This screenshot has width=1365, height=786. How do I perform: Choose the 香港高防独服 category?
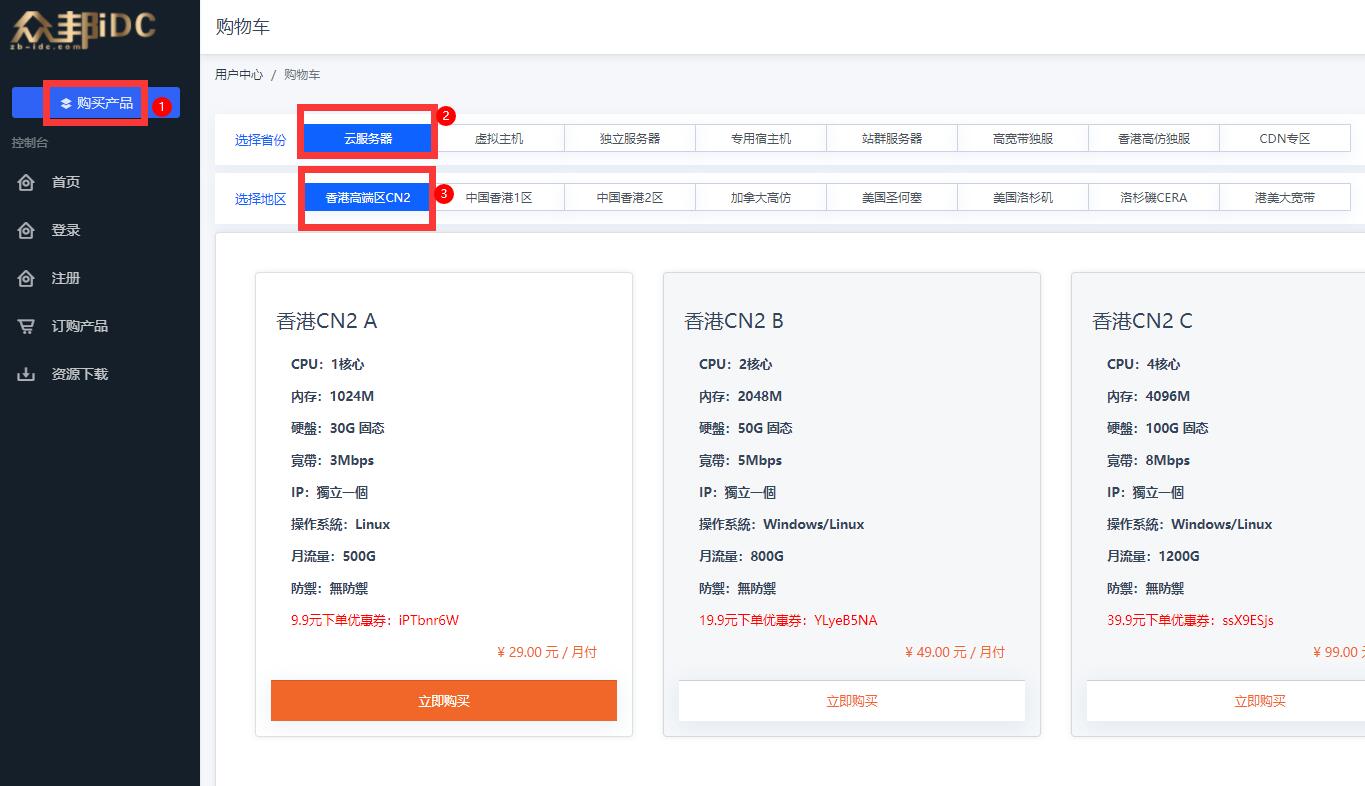click(x=1154, y=139)
